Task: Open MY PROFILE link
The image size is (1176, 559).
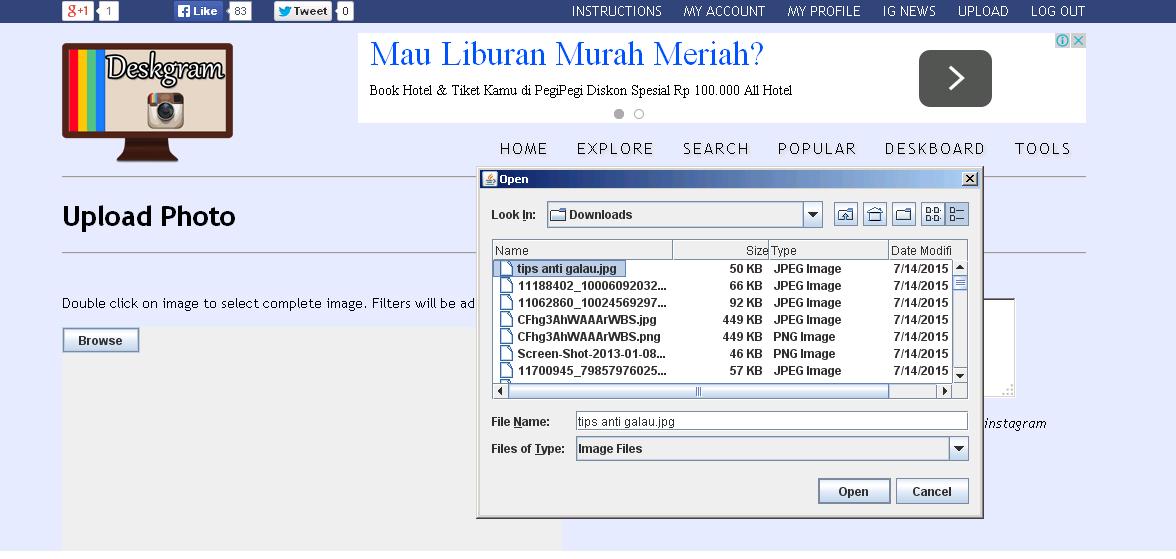Action: (x=824, y=11)
